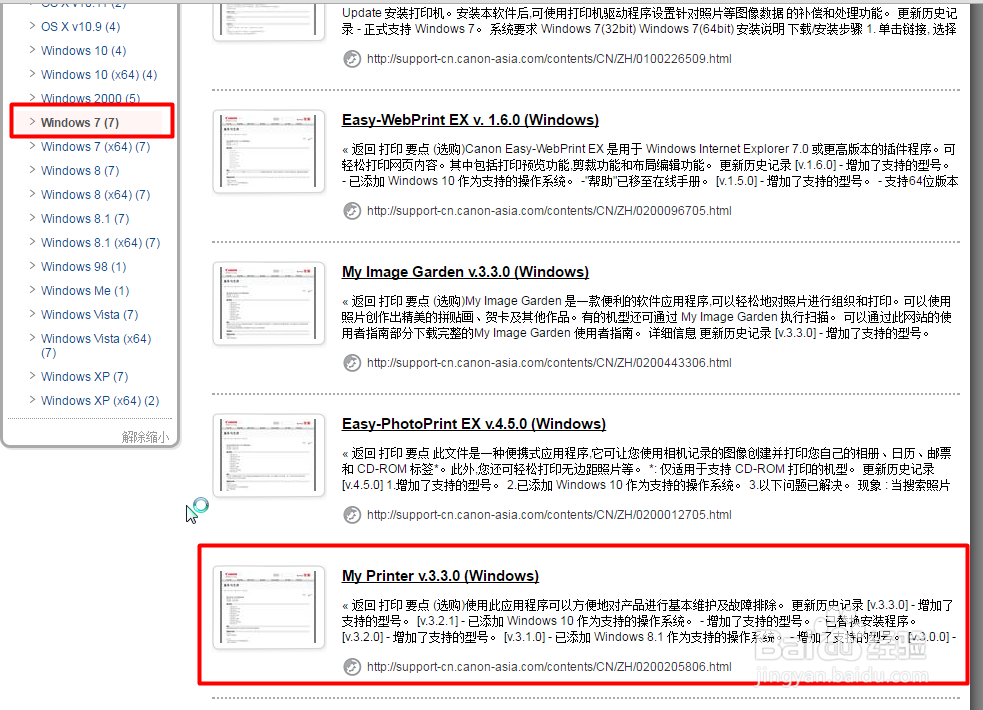Click the chevron beside Windows XP (x64) (2)
Screen dimensions: 983x710
pyautogui.click(x=33, y=399)
